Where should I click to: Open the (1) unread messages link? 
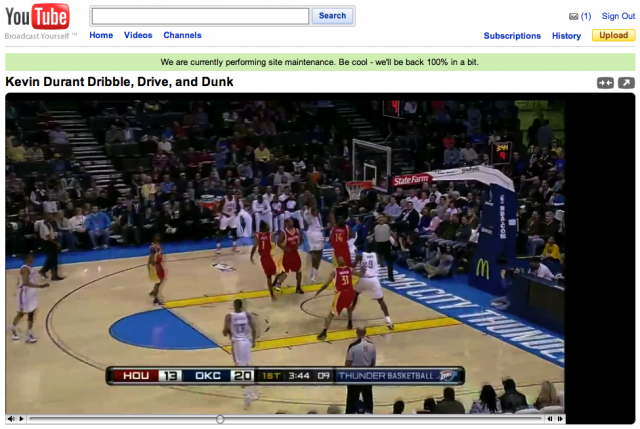(586, 16)
